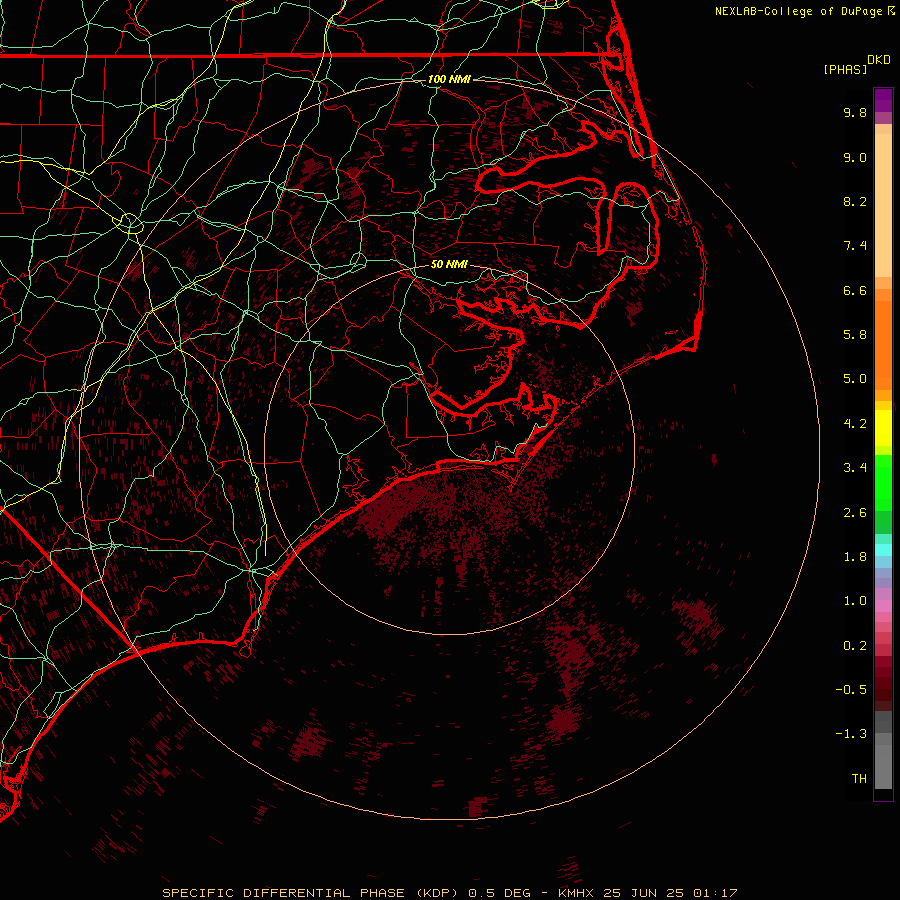Click the 50 NMI range ring label

tap(449, 265)
